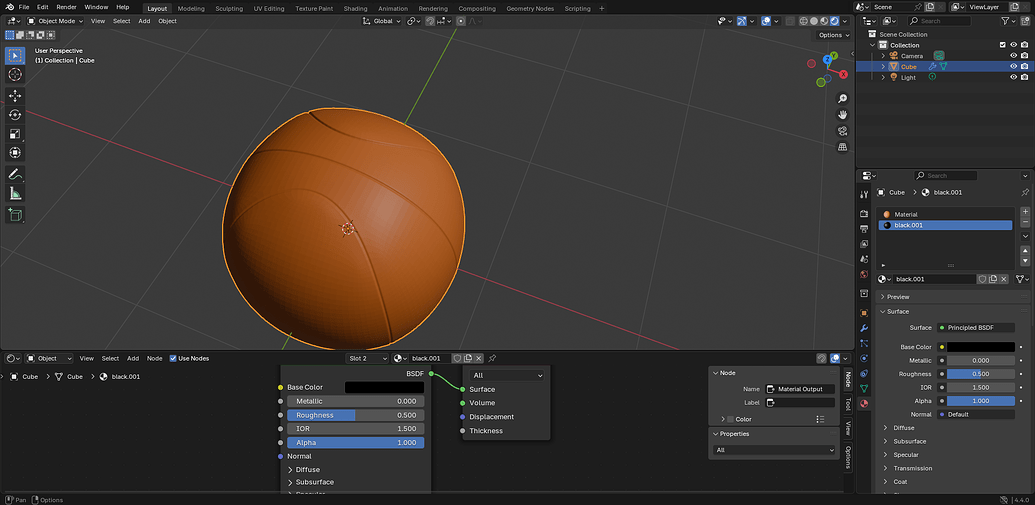This screenshot has height=505, width=1035.
Task: Expand the Subsurface section in properties
Action: (x=910, y=441)
